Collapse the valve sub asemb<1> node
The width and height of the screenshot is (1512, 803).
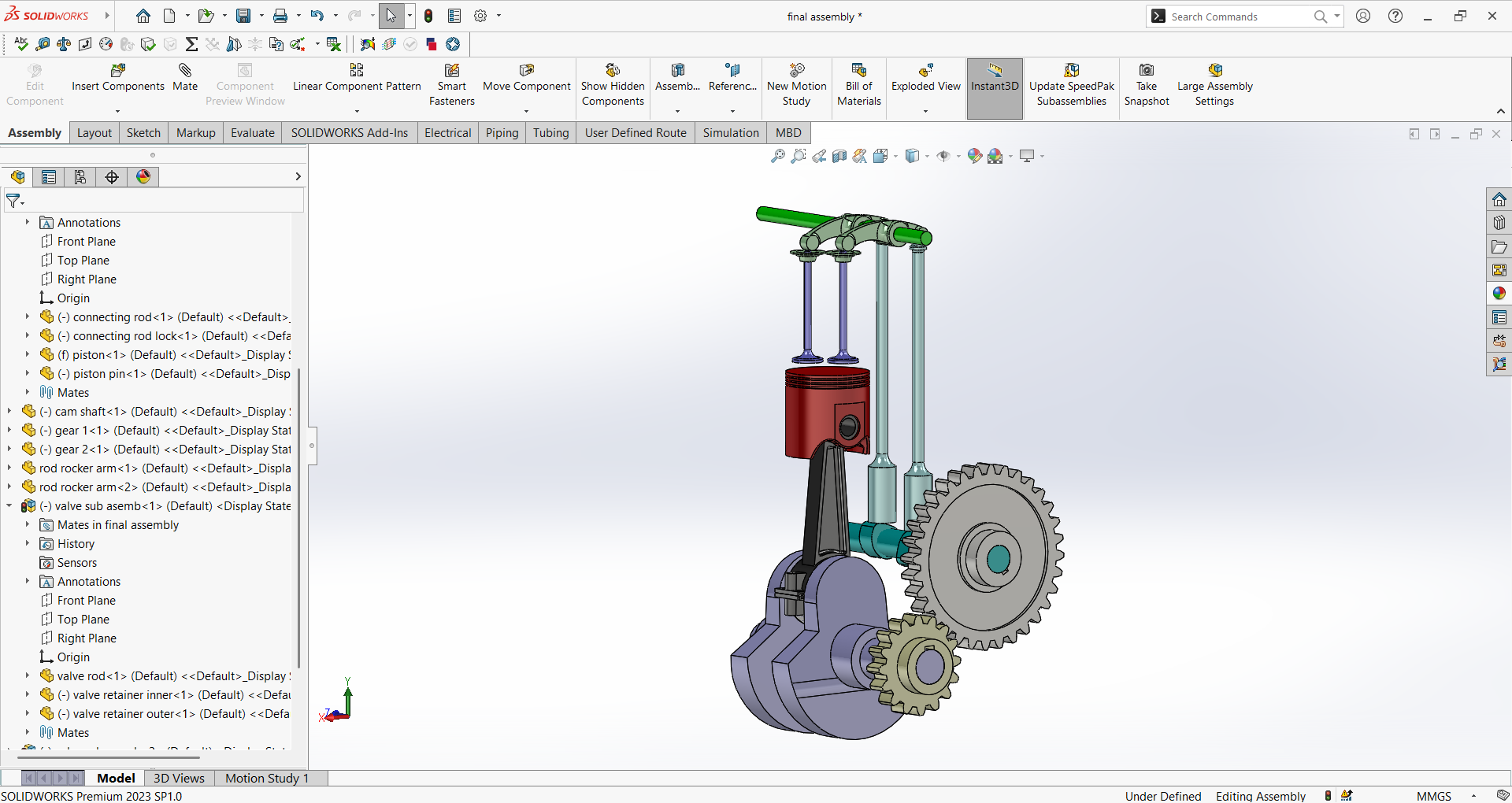tap(9, 506)
